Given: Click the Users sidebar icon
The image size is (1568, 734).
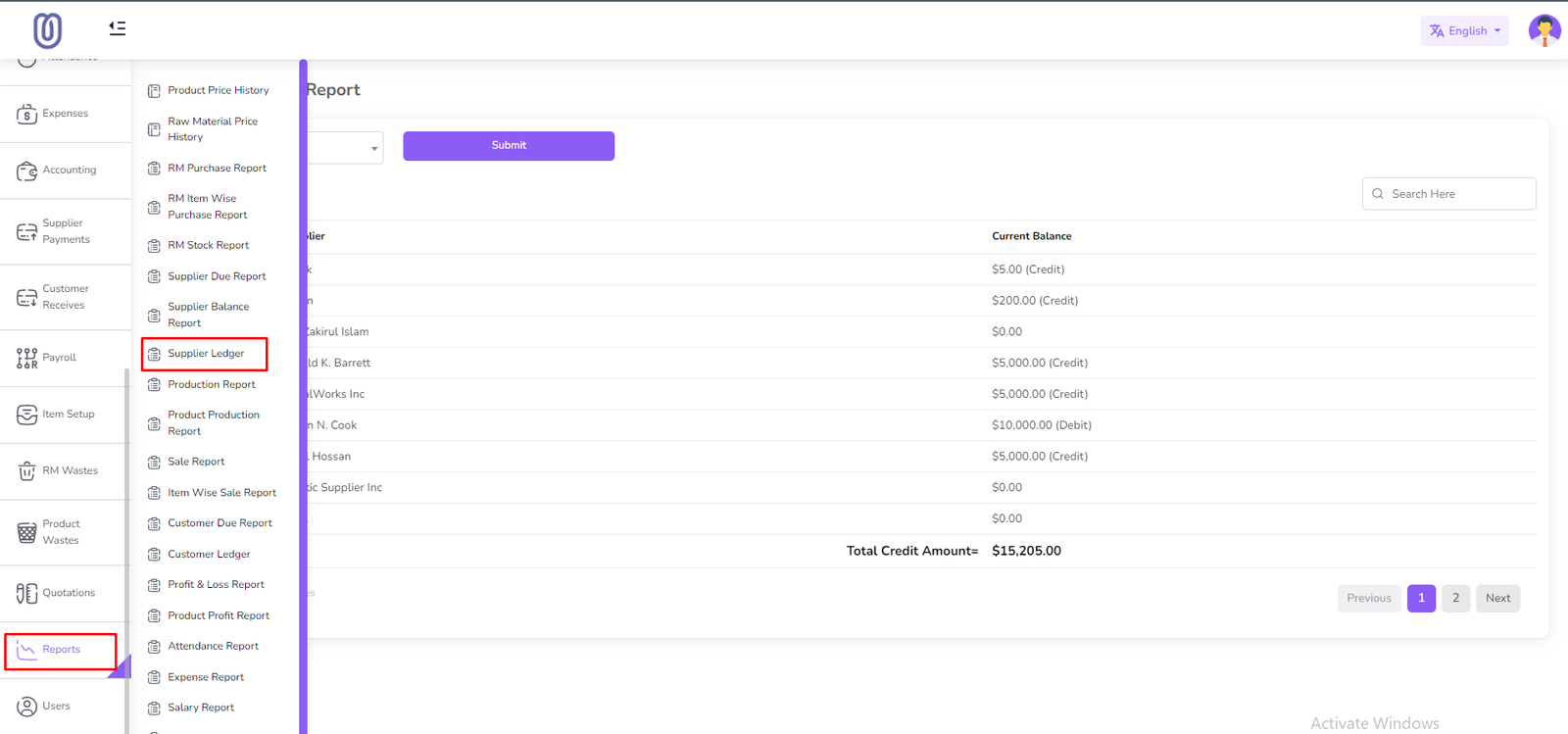Looking at the screenshot, I should pyautogui.click(x=27, y=707).
